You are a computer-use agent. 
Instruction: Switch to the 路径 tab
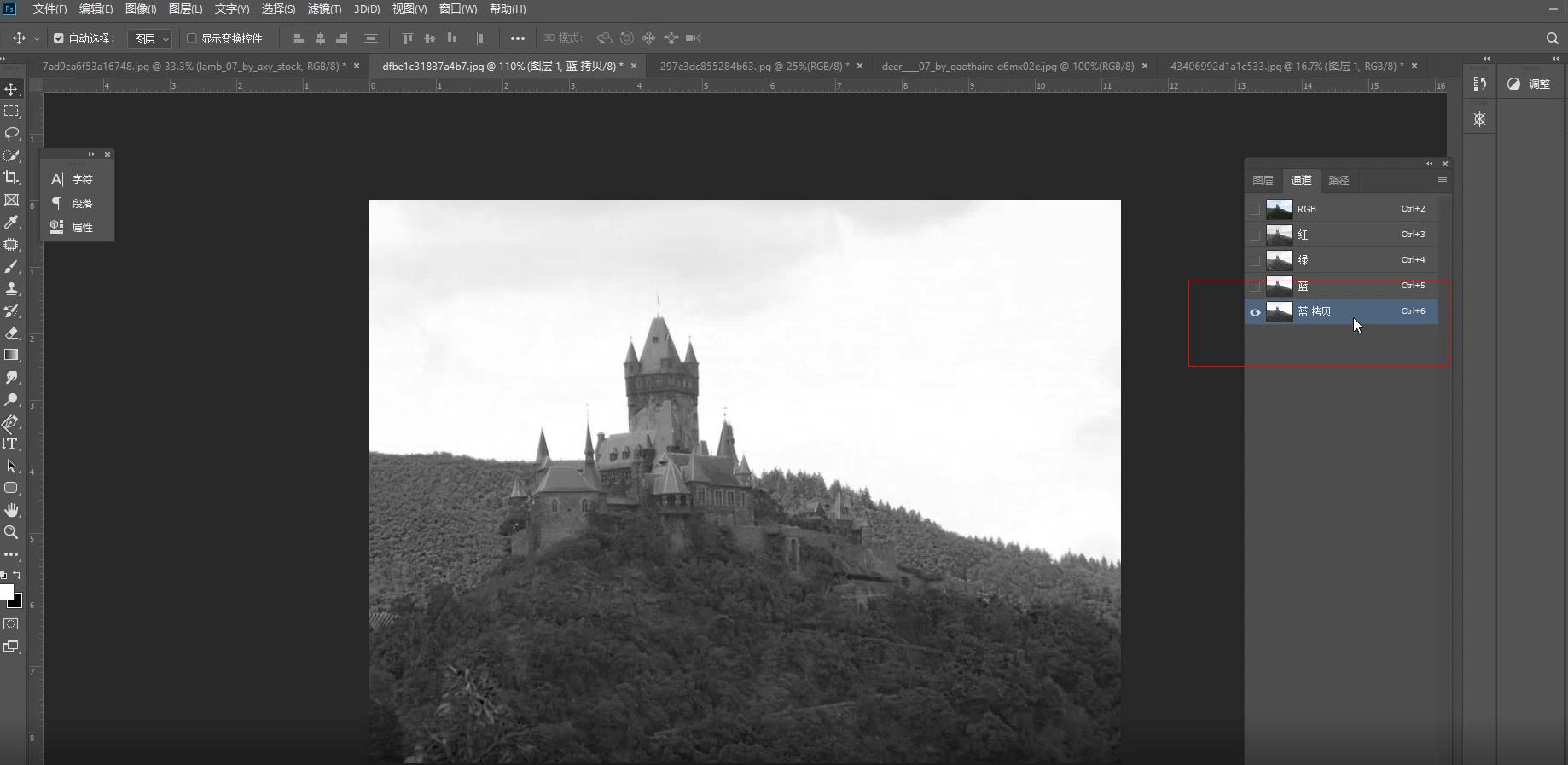[x=1339, y=181]
